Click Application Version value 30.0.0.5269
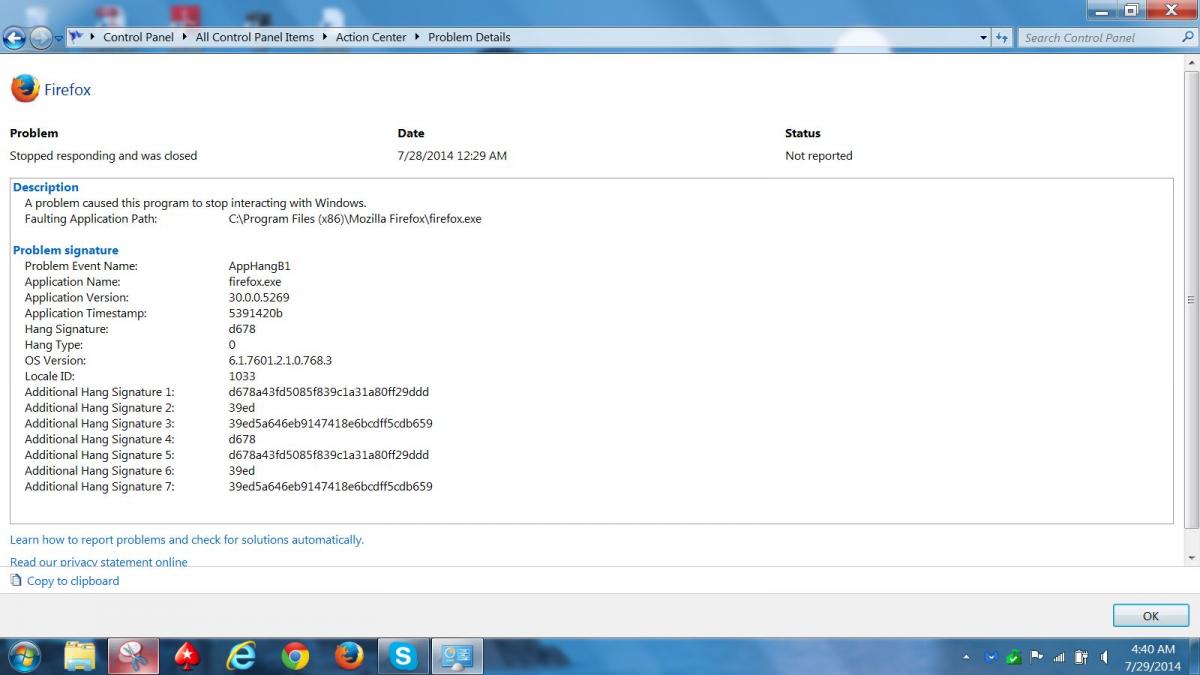Viewport: 1200px width, 675px height. click(x=259, y=298)
